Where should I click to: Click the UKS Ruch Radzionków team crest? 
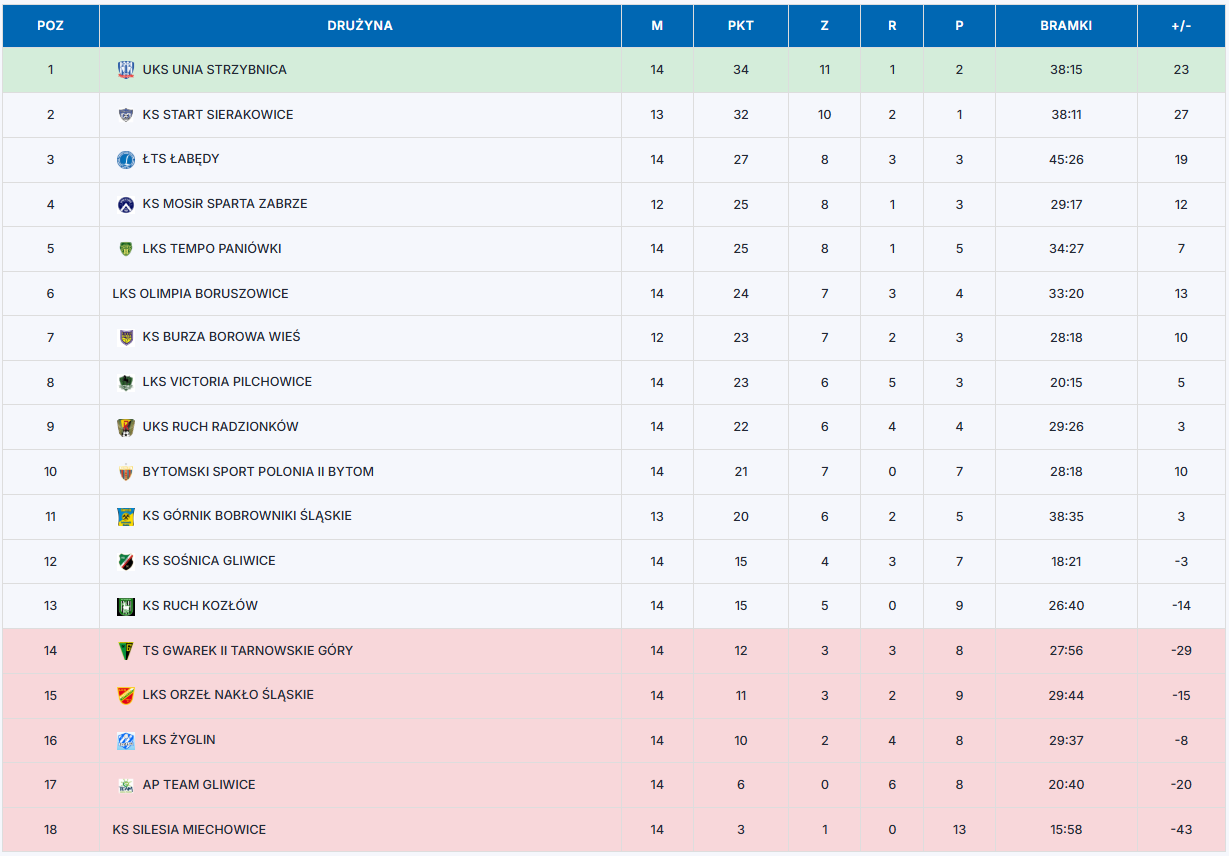pyautogui.click(x=126, y=427)
